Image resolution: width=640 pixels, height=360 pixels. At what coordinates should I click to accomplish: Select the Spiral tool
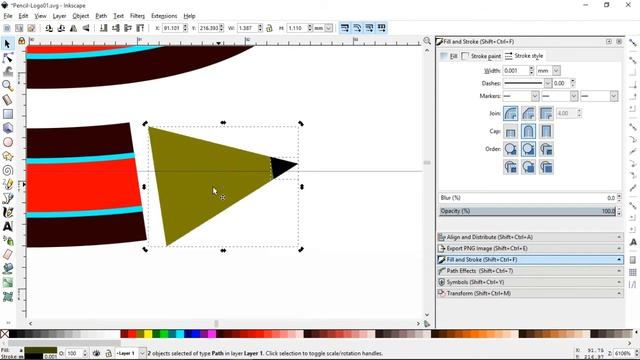point(7,170)
